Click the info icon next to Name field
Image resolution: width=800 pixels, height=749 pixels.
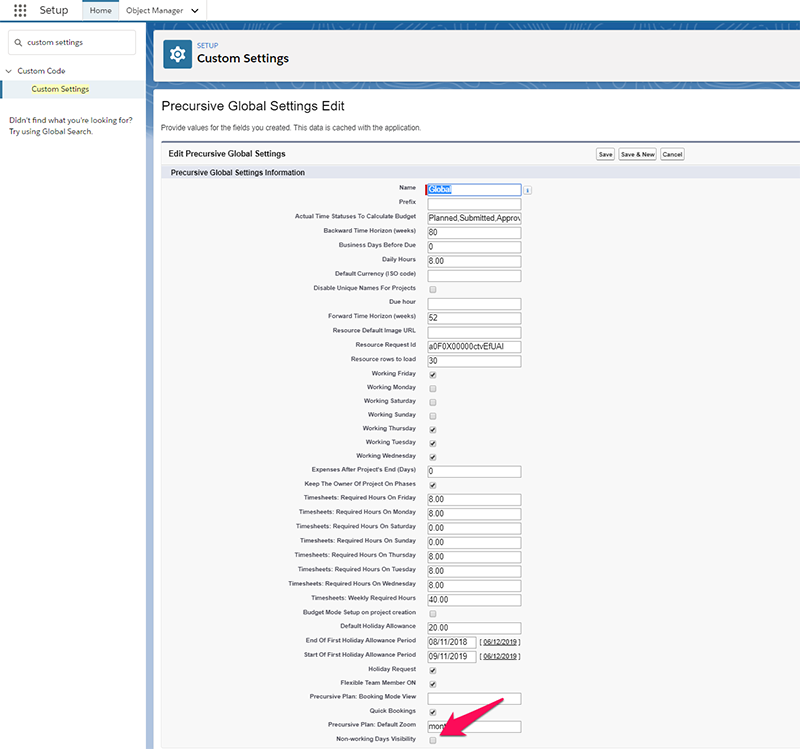click(x=528, y=190)
